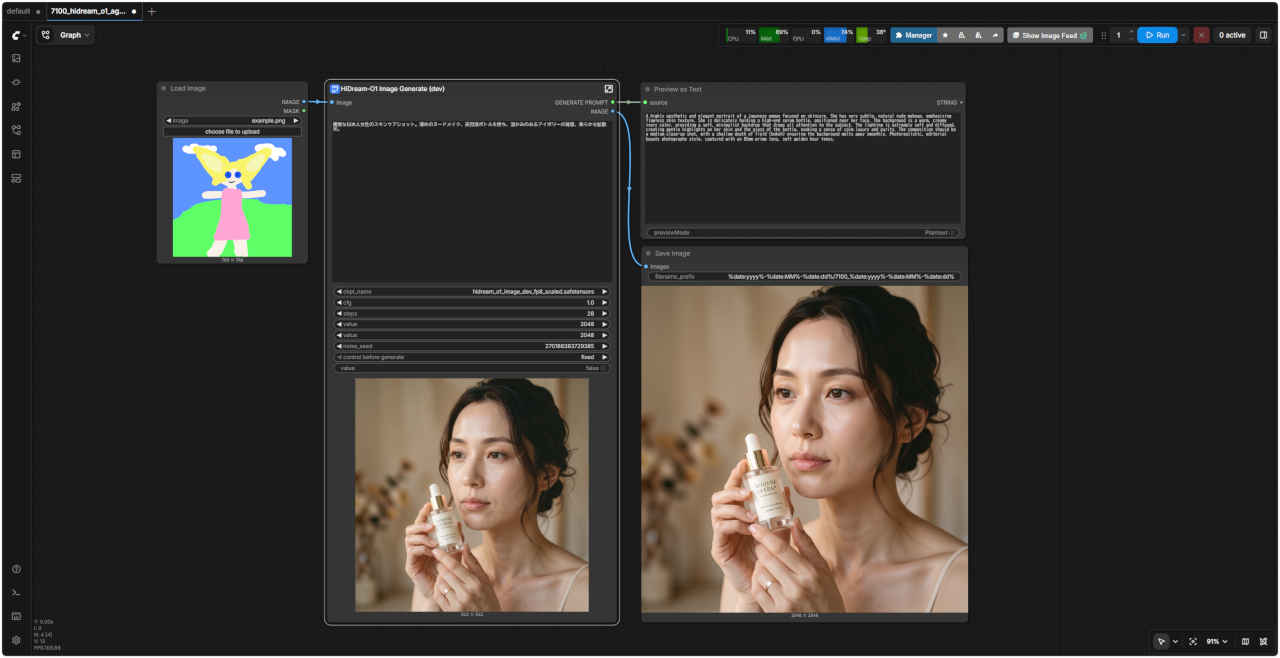Expand HiDream-O1 node with corner icon
Screen dimensions: 1280x658
[608, 89]
